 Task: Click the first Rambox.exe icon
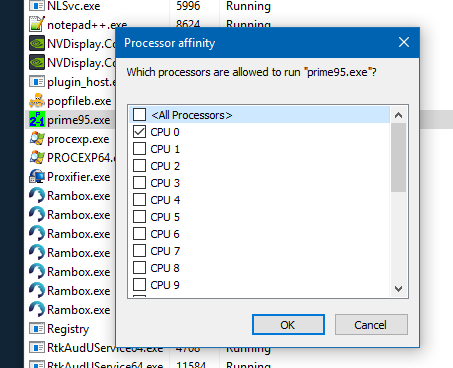pos(37,196)
